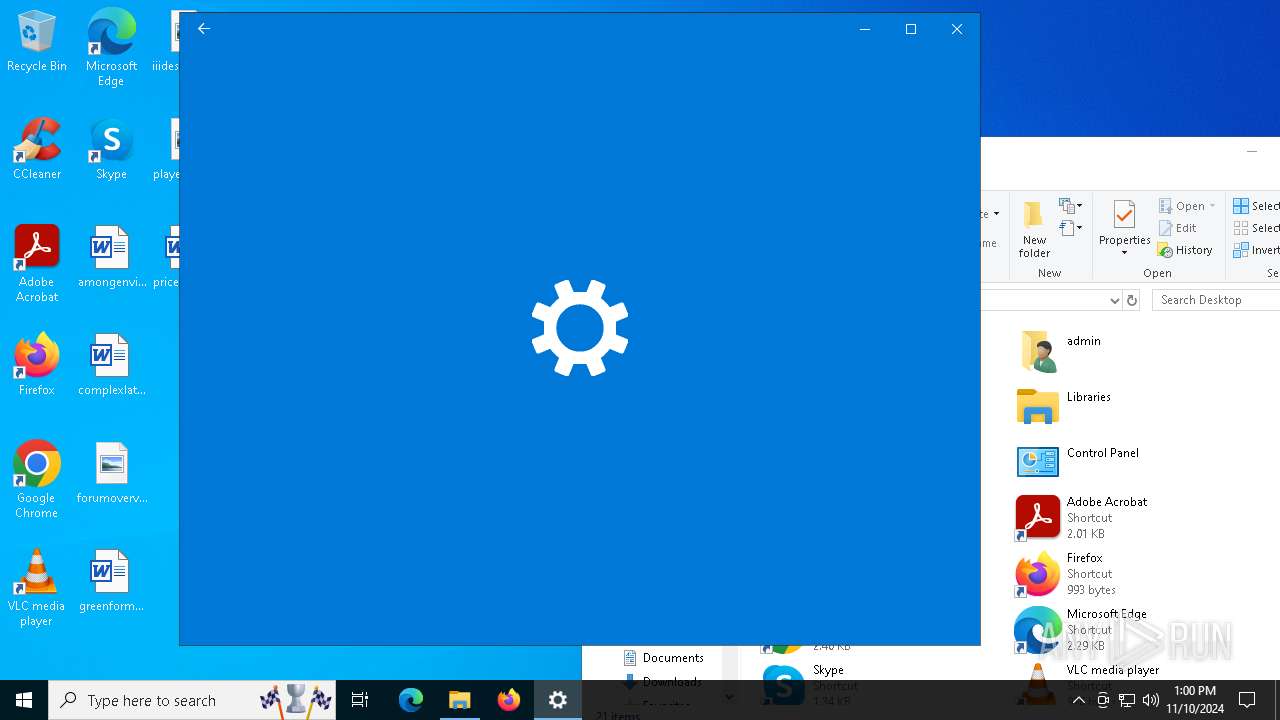Show hidden system tray icons
The width and height of the screenshot is (1280, 720).
pyautogui.click(x=1079, y=700)
